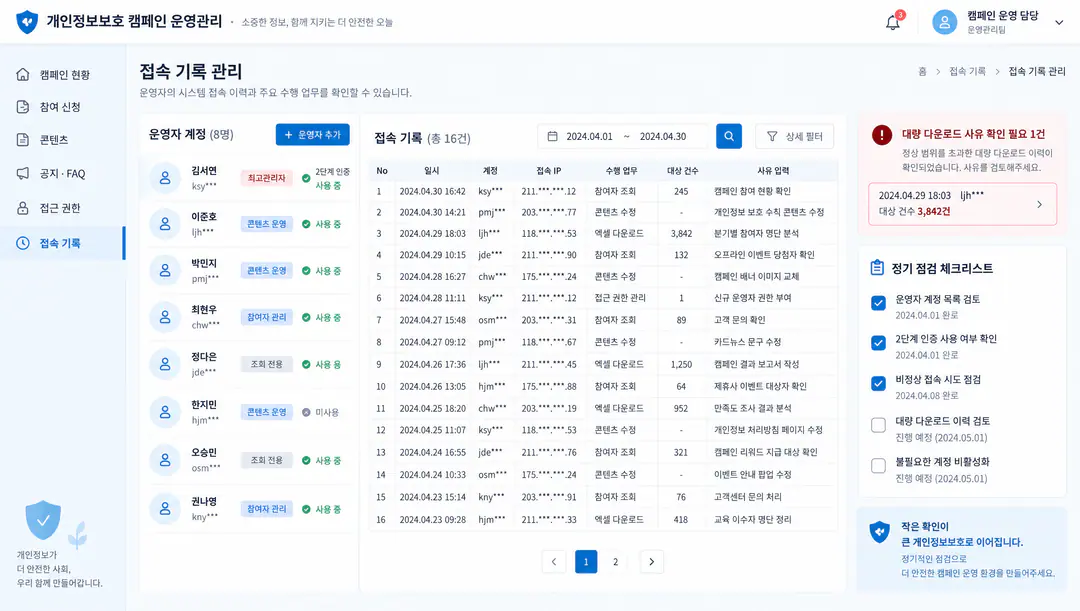This screenshot has width=1080, height=611.
Task: Click the shield logo in header
Action: [27, 21]
